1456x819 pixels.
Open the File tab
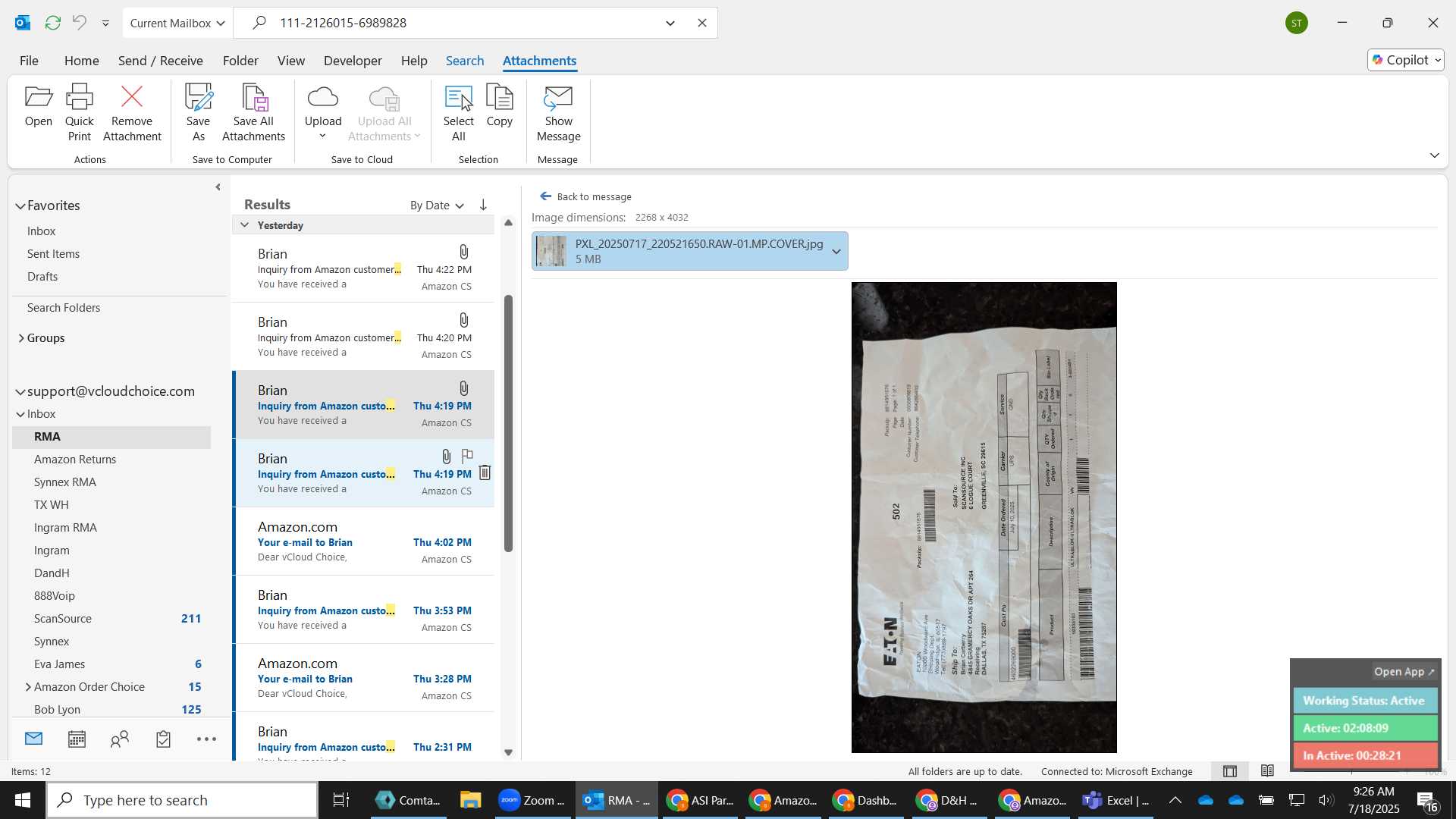pos(29,60)
